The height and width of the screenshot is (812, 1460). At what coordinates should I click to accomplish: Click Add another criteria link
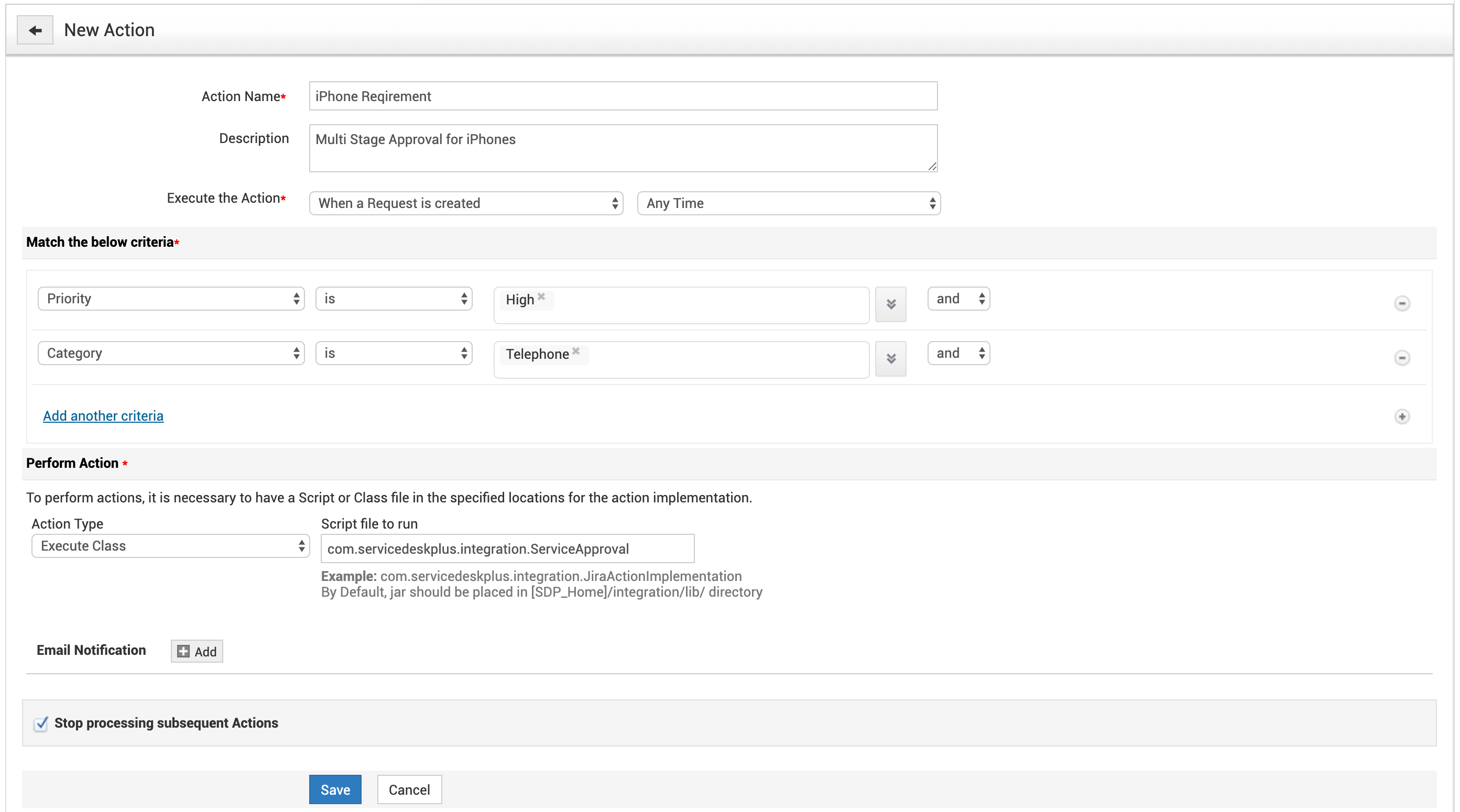103,416
